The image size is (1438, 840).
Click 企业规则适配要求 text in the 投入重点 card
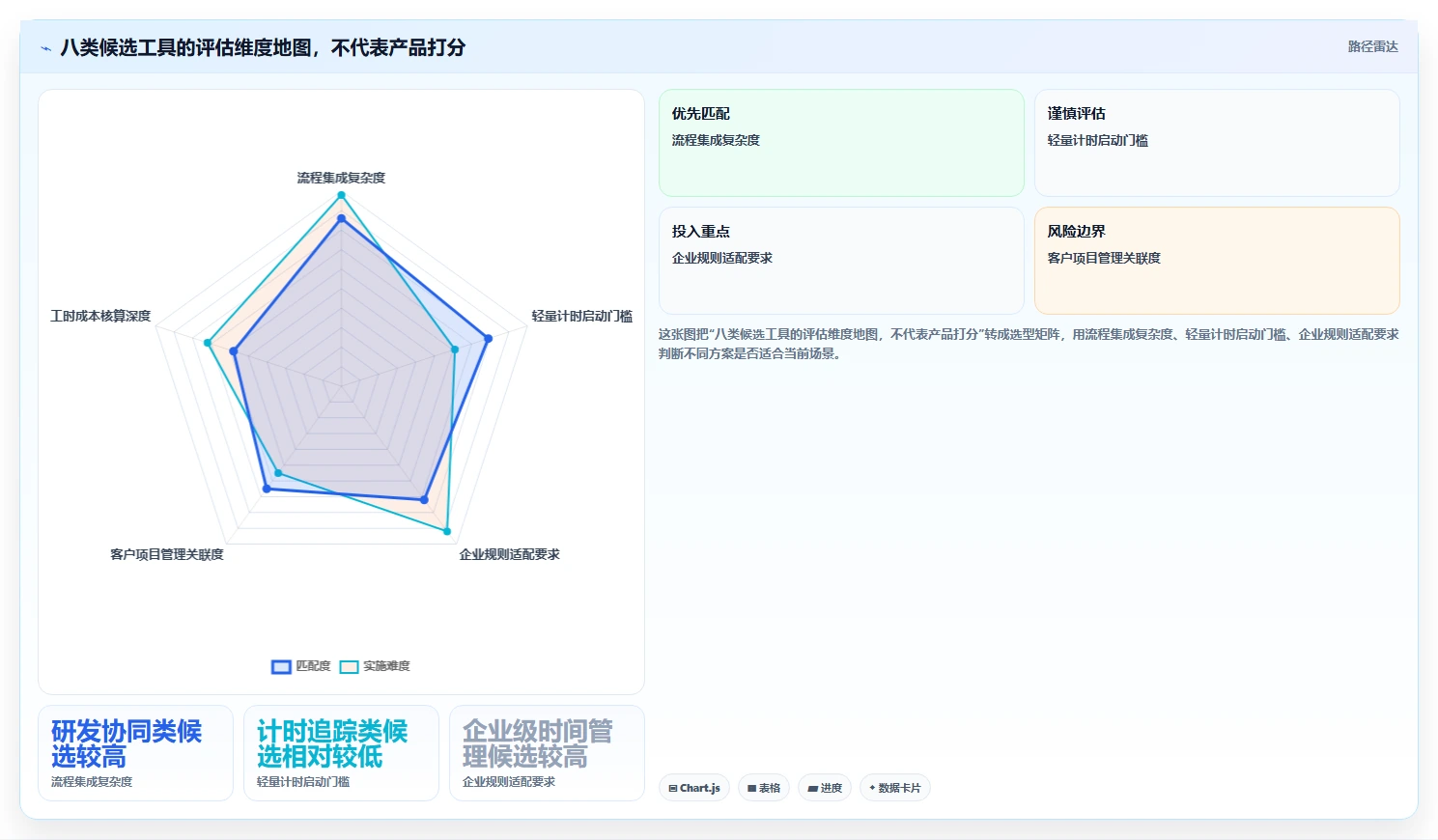coord(722,258)
